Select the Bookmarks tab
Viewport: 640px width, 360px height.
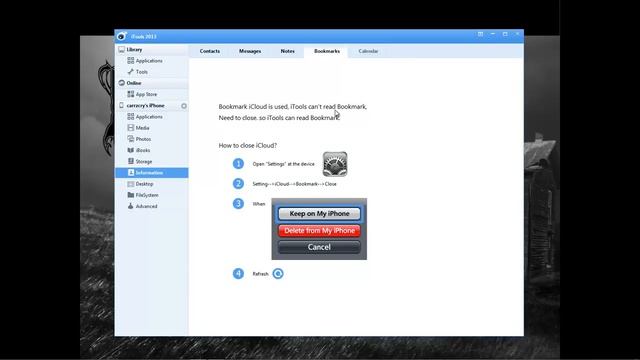click(327, 51)
